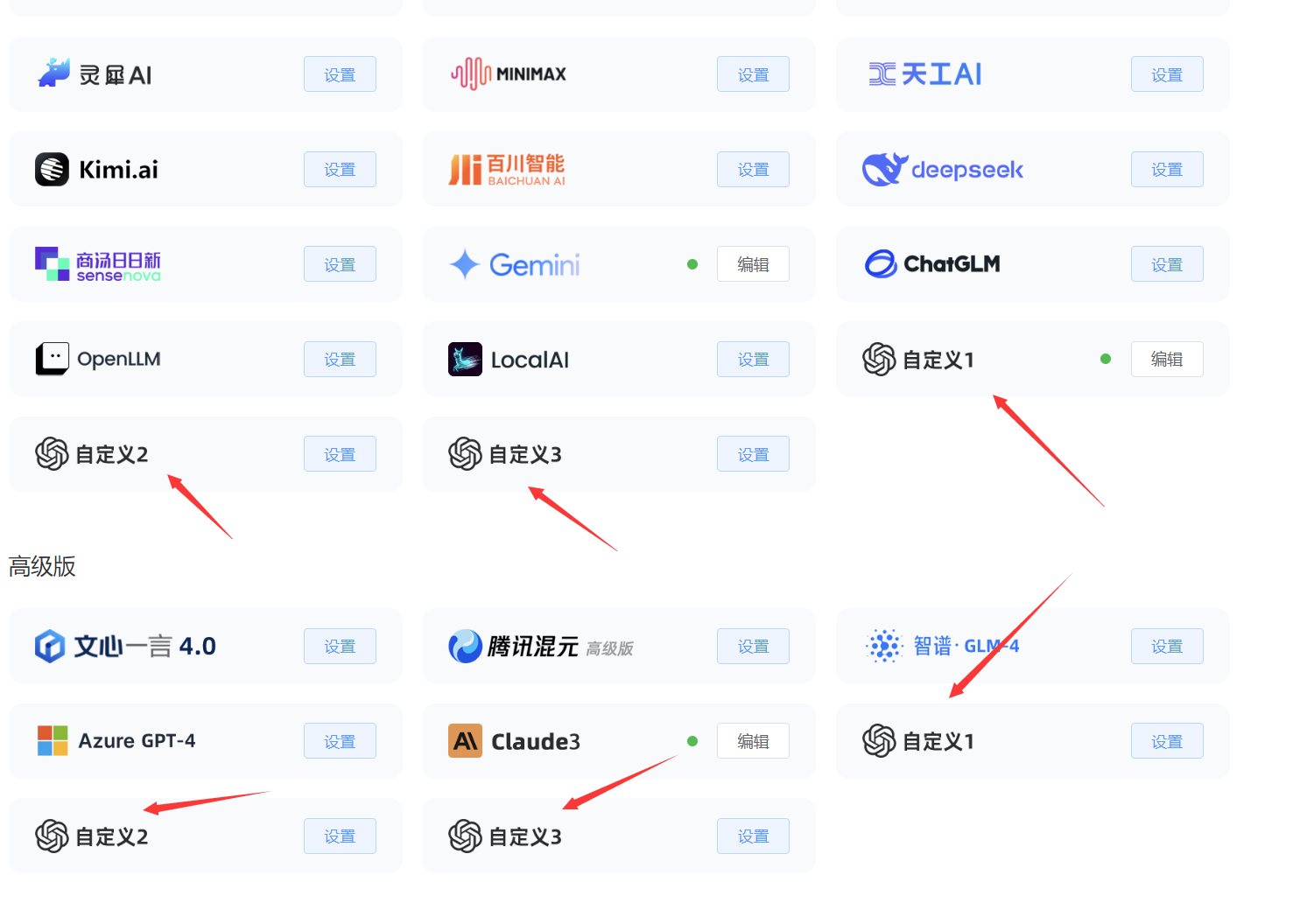
Task: Click the green dot on the 自定义1 card
Action: (x=1106, y=359)
